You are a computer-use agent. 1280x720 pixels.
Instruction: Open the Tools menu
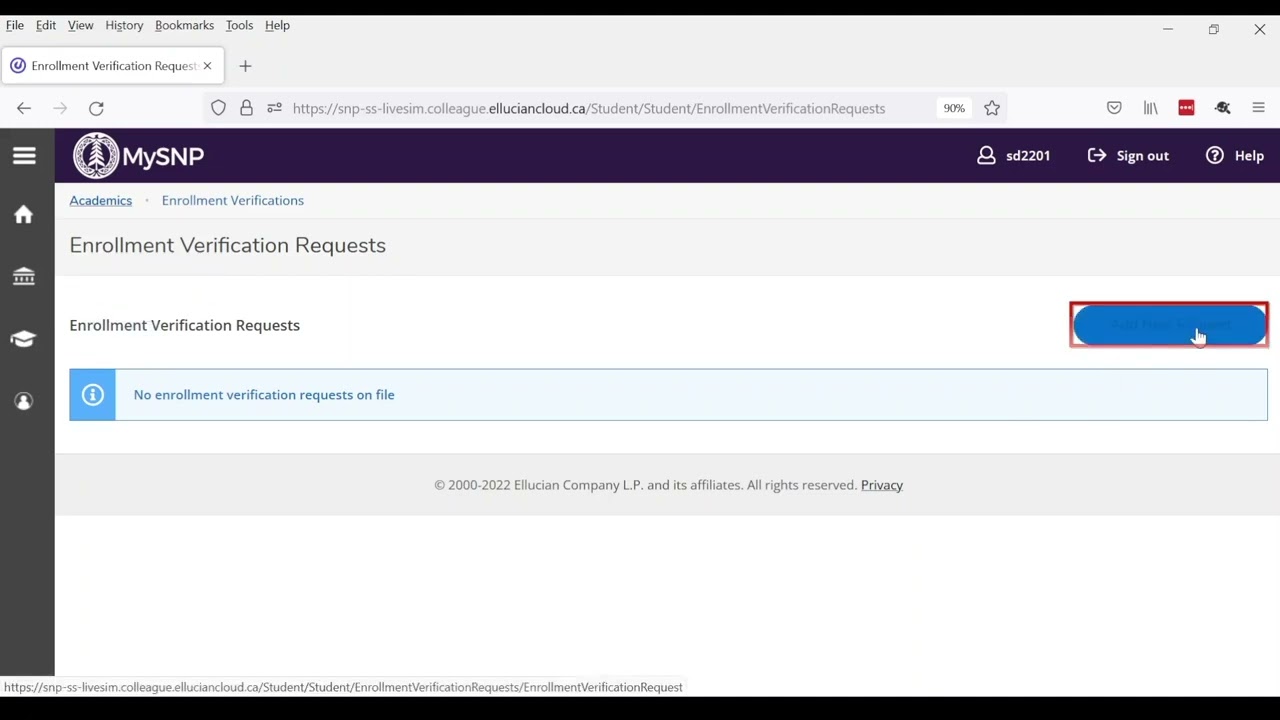(239, 25)
